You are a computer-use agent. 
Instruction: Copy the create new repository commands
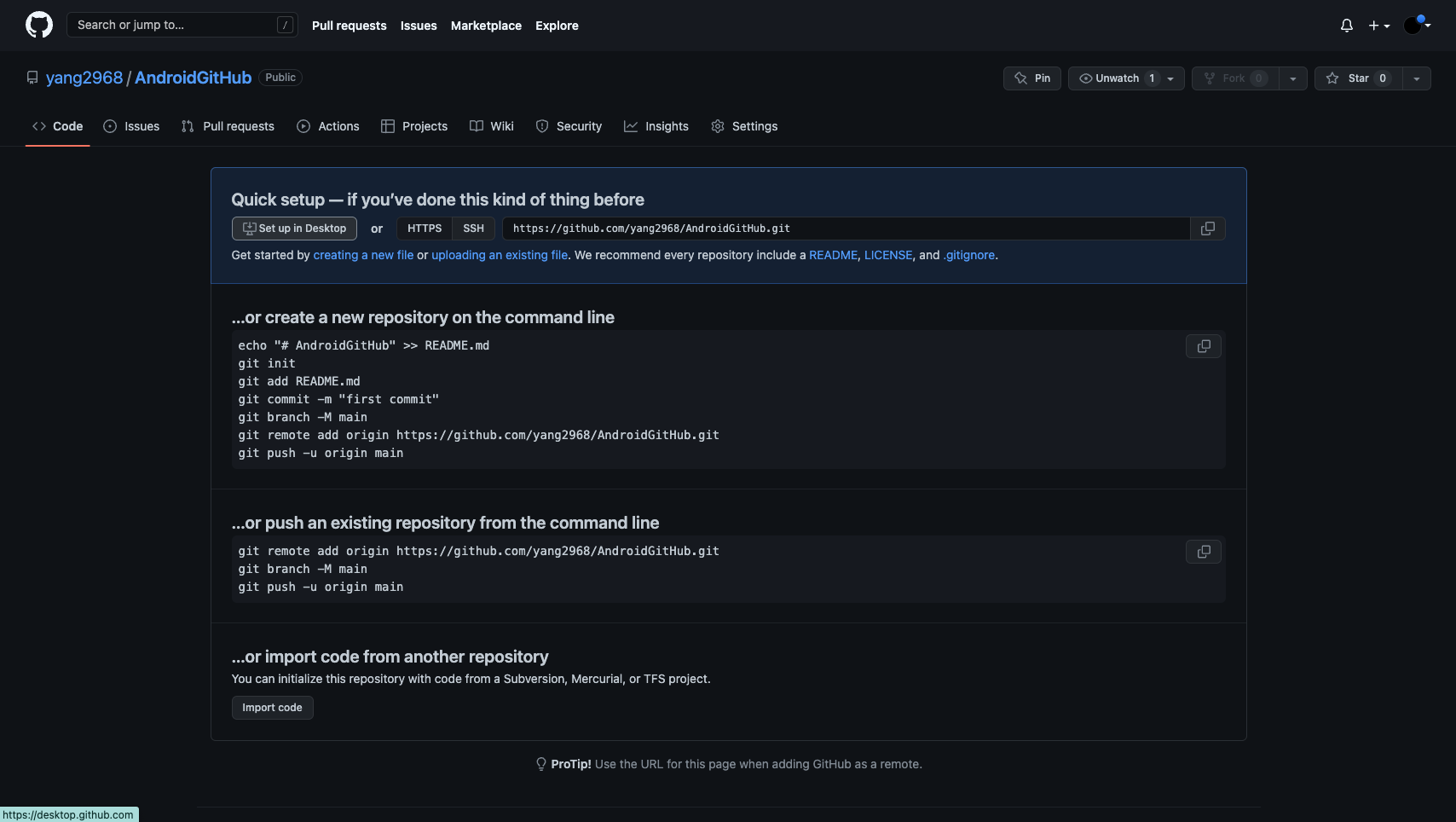1203,346
